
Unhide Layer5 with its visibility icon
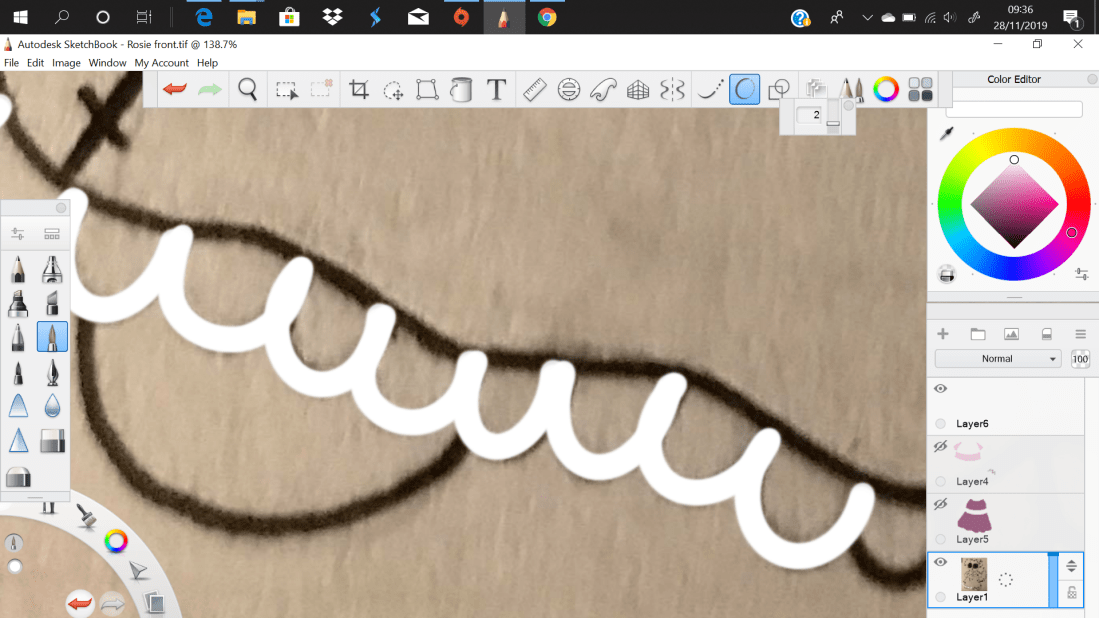click(x=939, y=504)
